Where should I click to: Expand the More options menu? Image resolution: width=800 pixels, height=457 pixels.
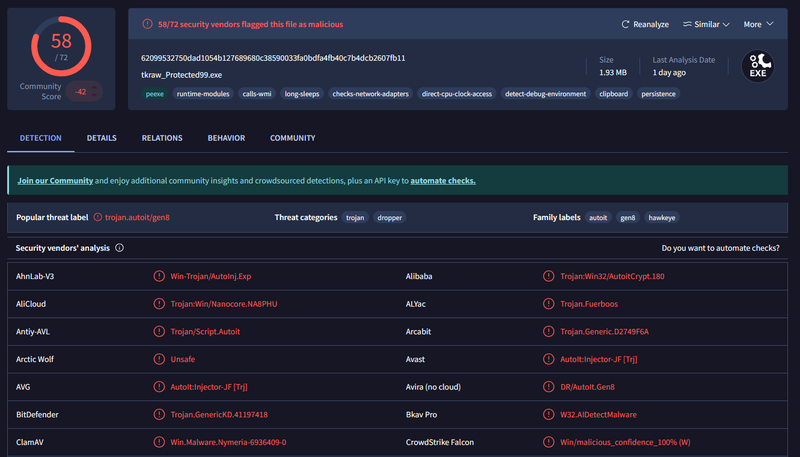click(x=759, y=24)
